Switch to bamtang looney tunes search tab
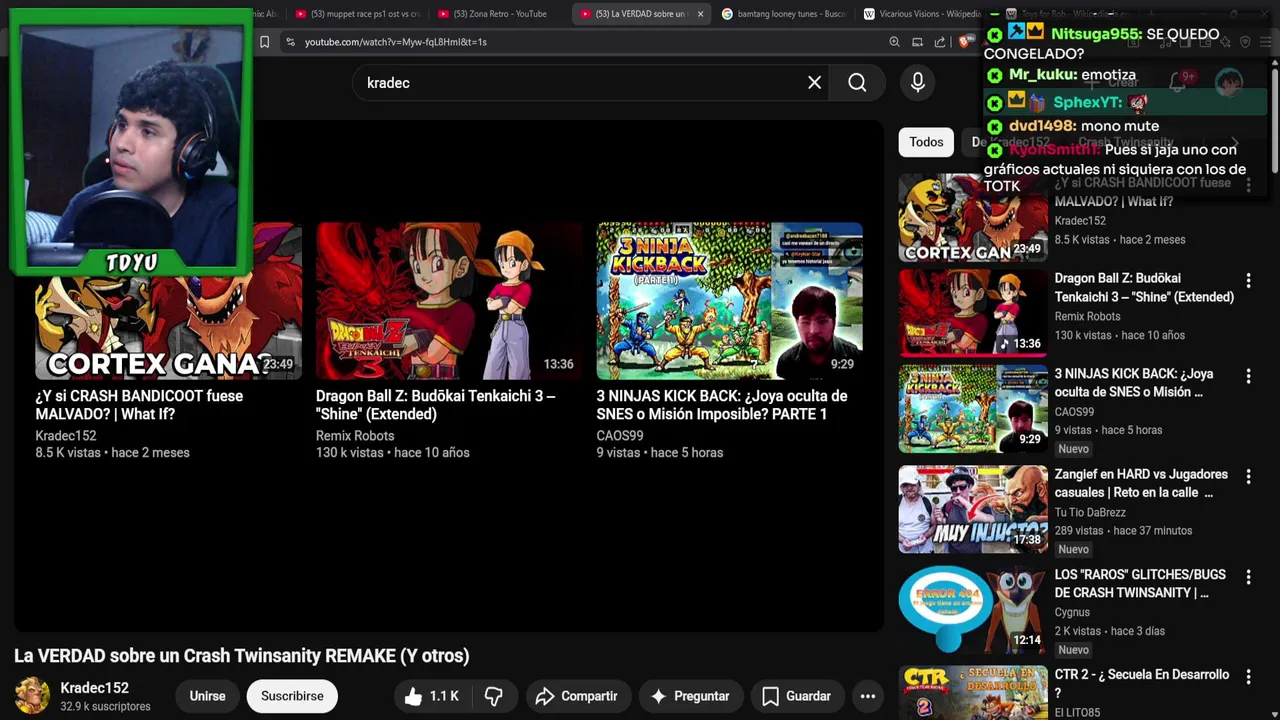 [784, 14]
